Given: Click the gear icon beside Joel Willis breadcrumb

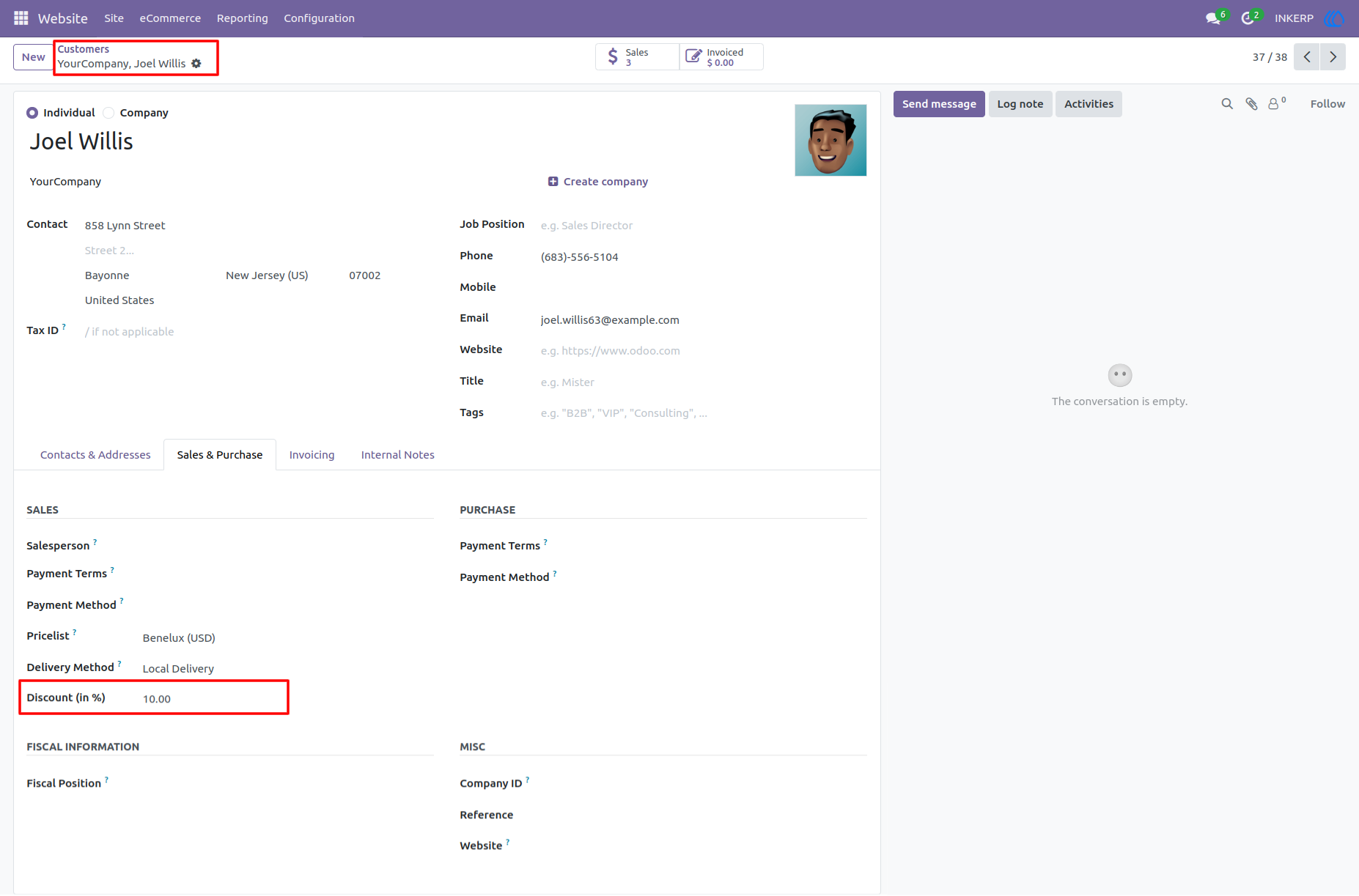Looking at the screenshot, I should [196, 64].
